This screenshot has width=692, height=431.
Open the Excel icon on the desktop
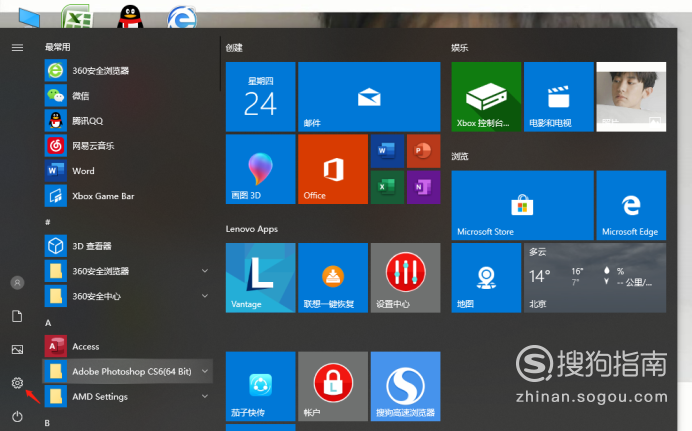coord(77,16)
